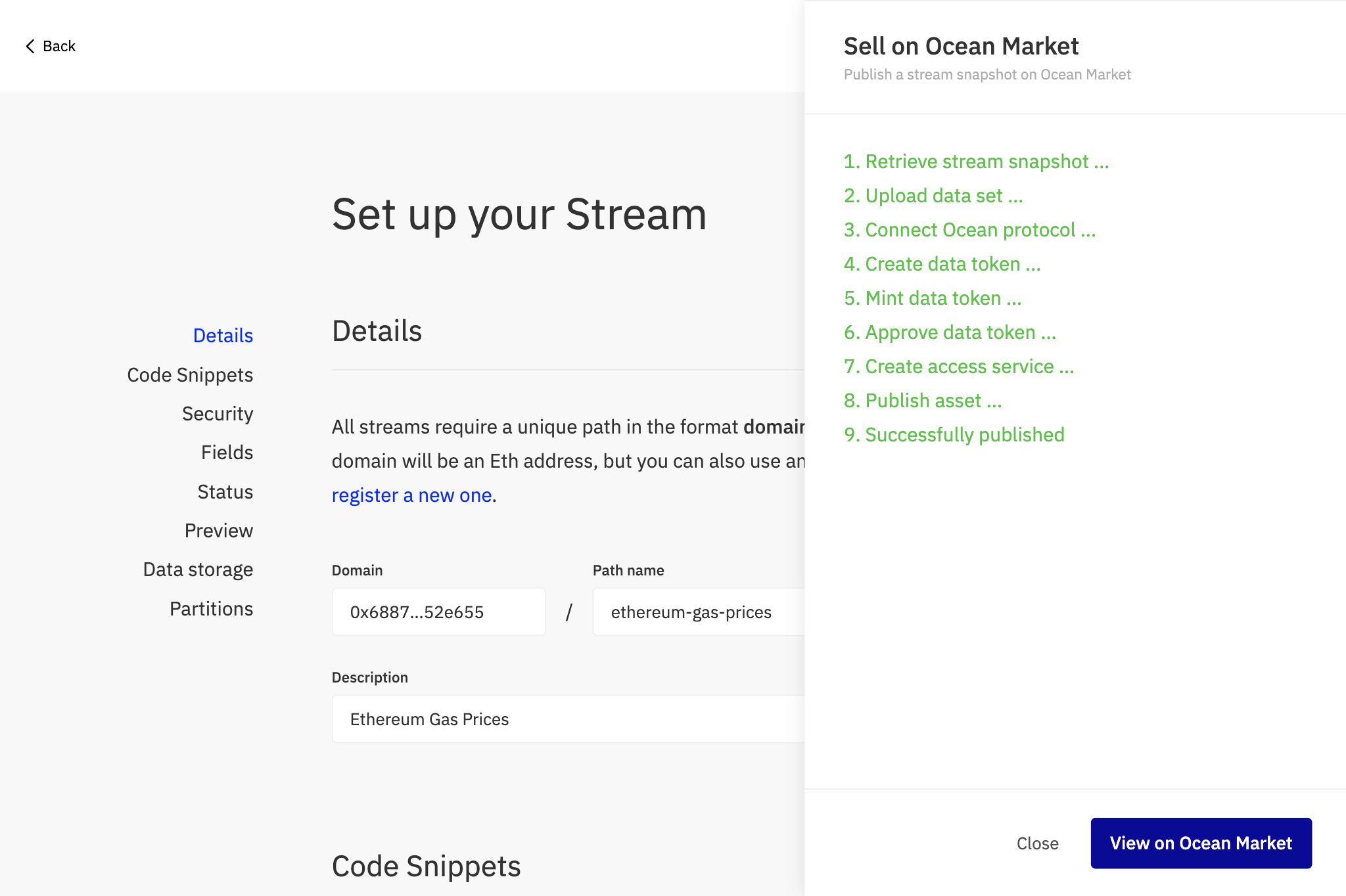Click the Back text label
This screenshot has width=1346, height=896.
pos(59,46)
